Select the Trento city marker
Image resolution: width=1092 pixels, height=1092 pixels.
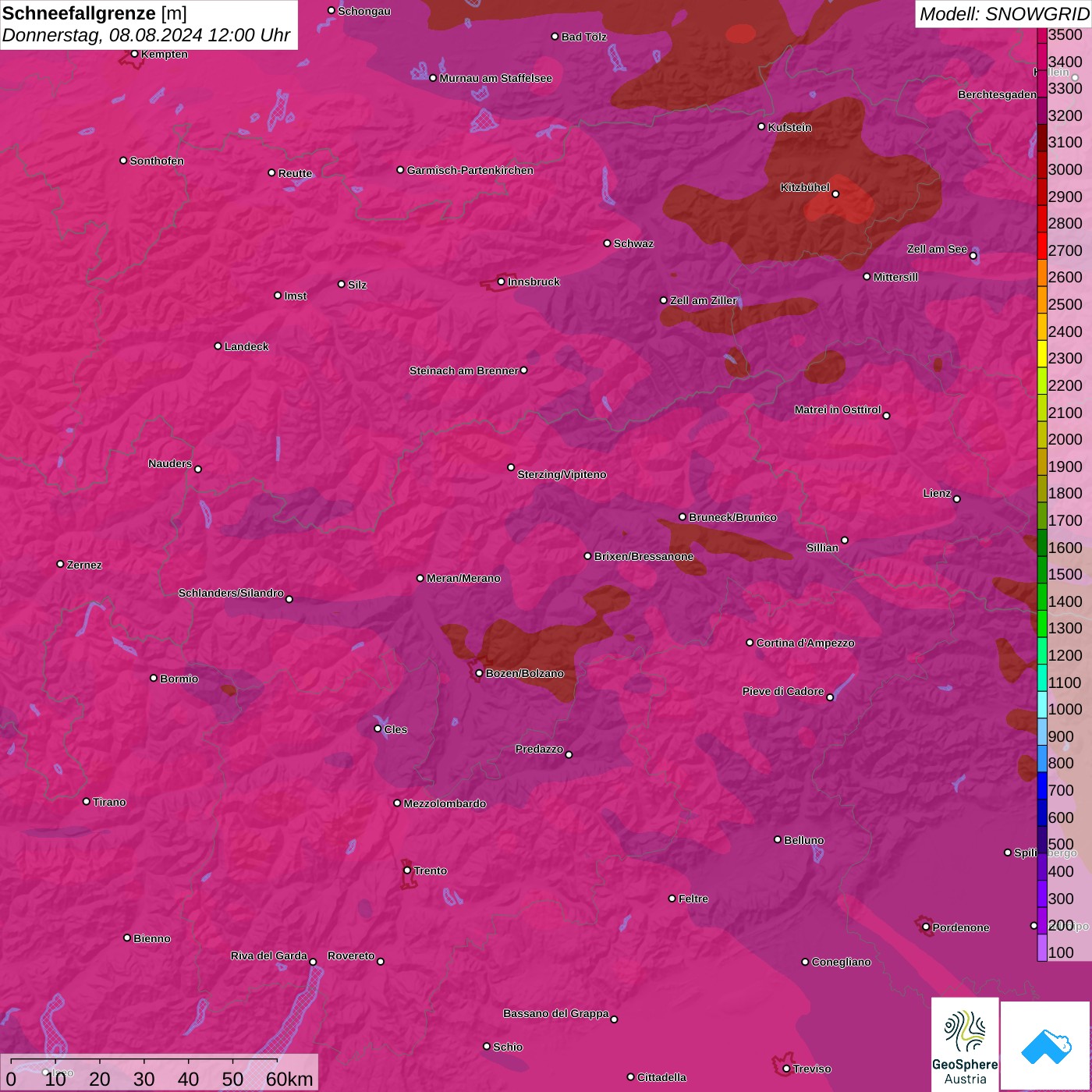[x=407, y=870]
